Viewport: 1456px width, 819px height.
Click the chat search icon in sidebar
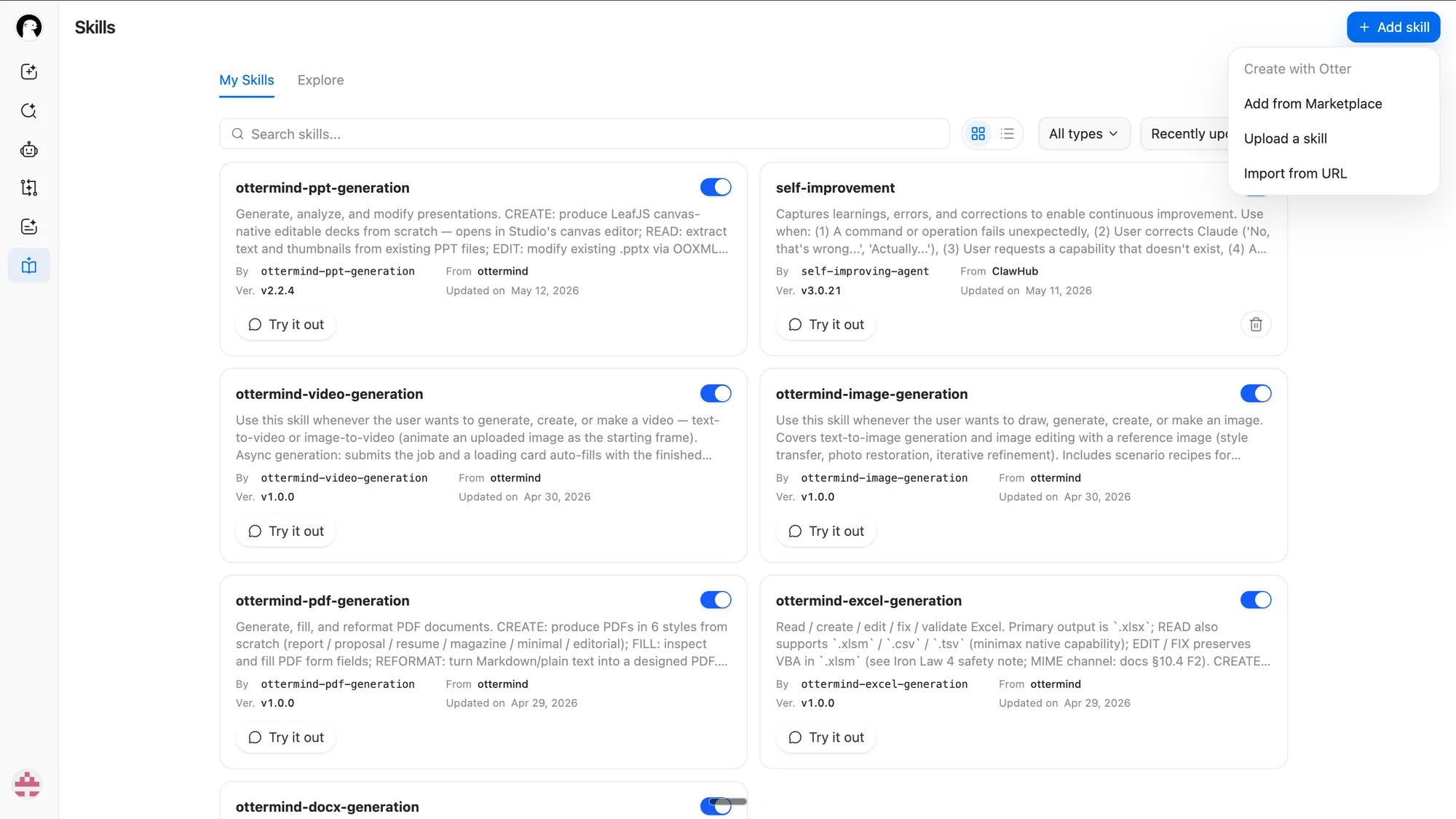[29, 111]
